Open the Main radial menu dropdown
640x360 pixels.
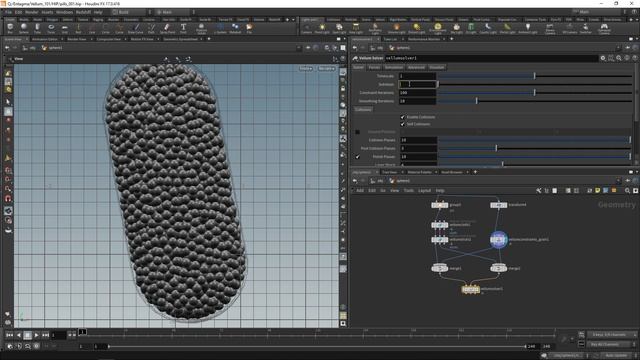pos(175,12)
